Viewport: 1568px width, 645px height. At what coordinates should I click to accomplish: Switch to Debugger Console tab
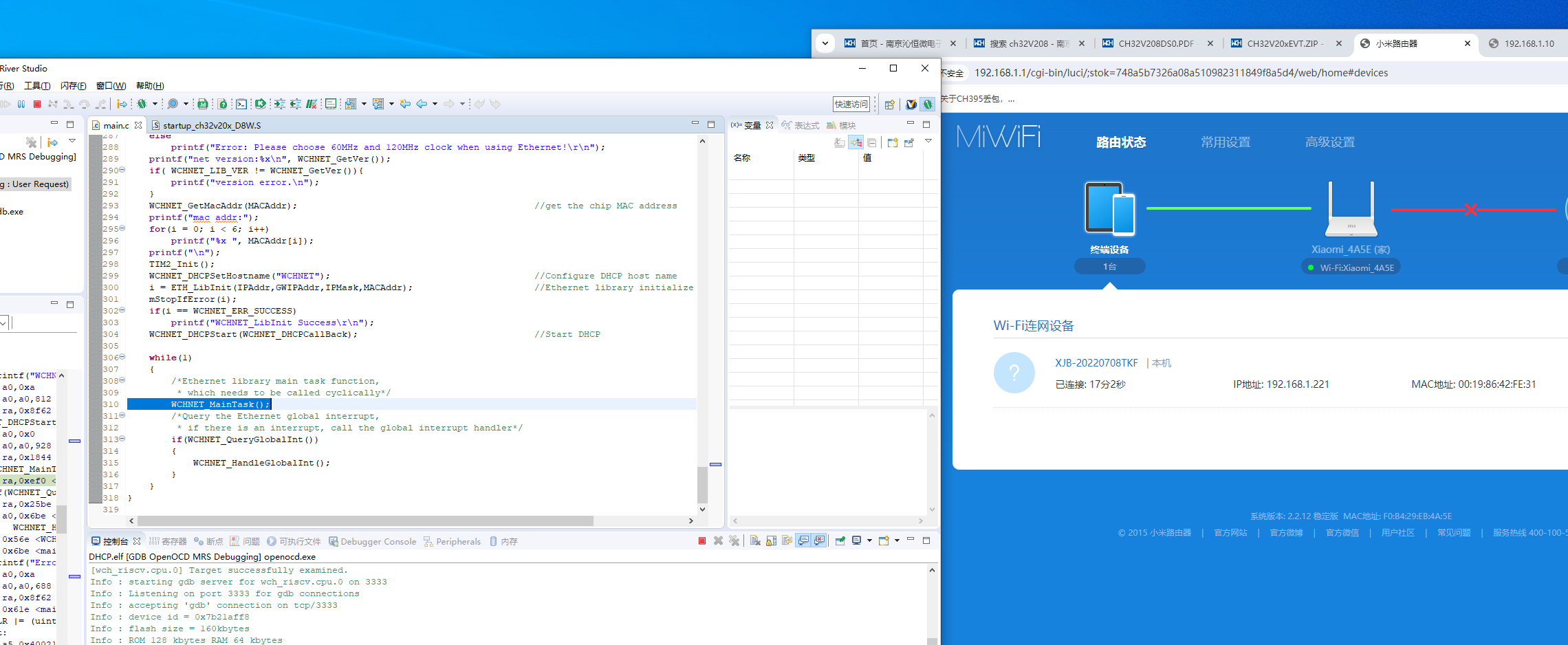tap(372, 541)
